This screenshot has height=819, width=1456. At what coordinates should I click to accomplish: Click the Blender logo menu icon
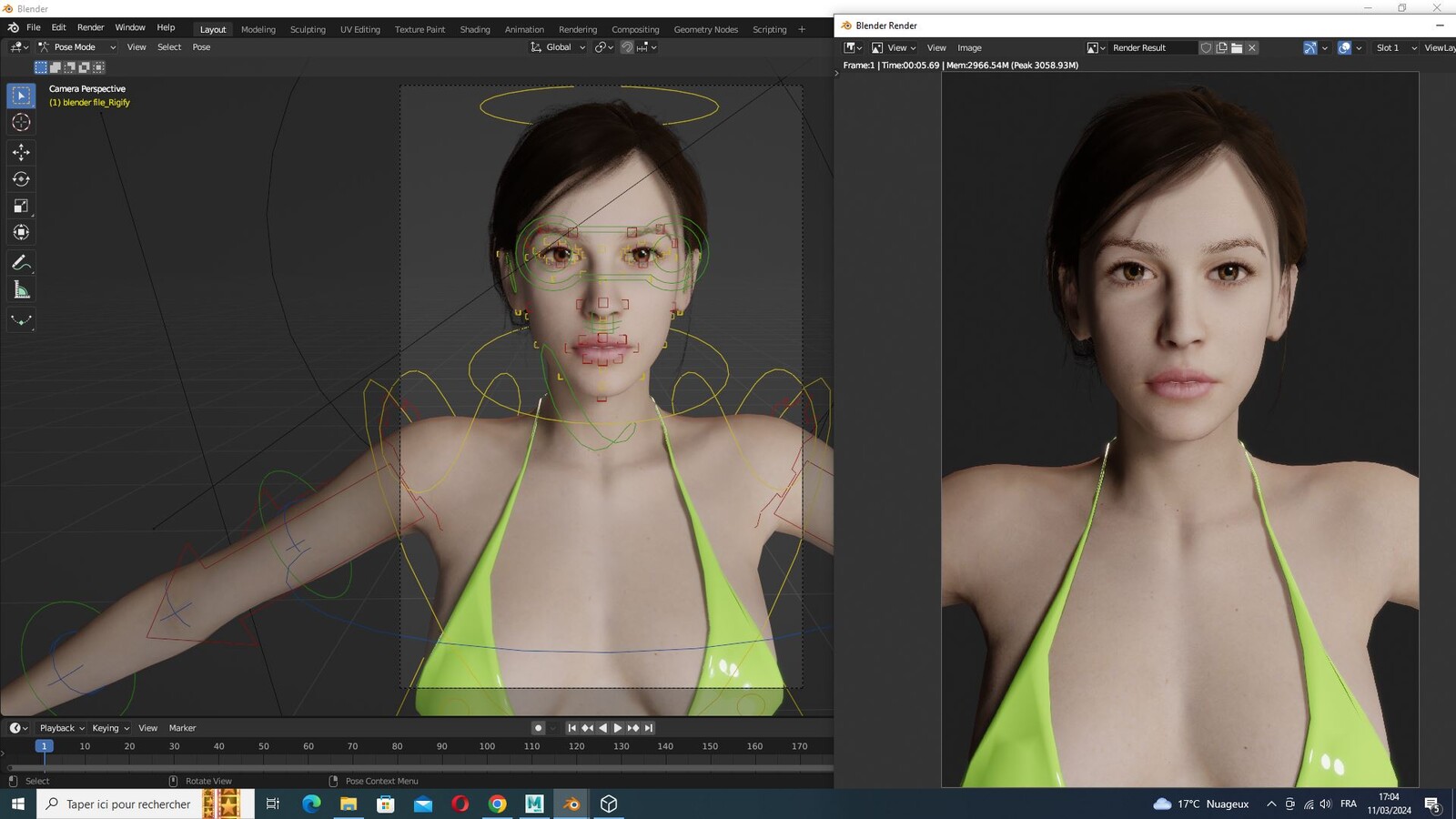13,27
